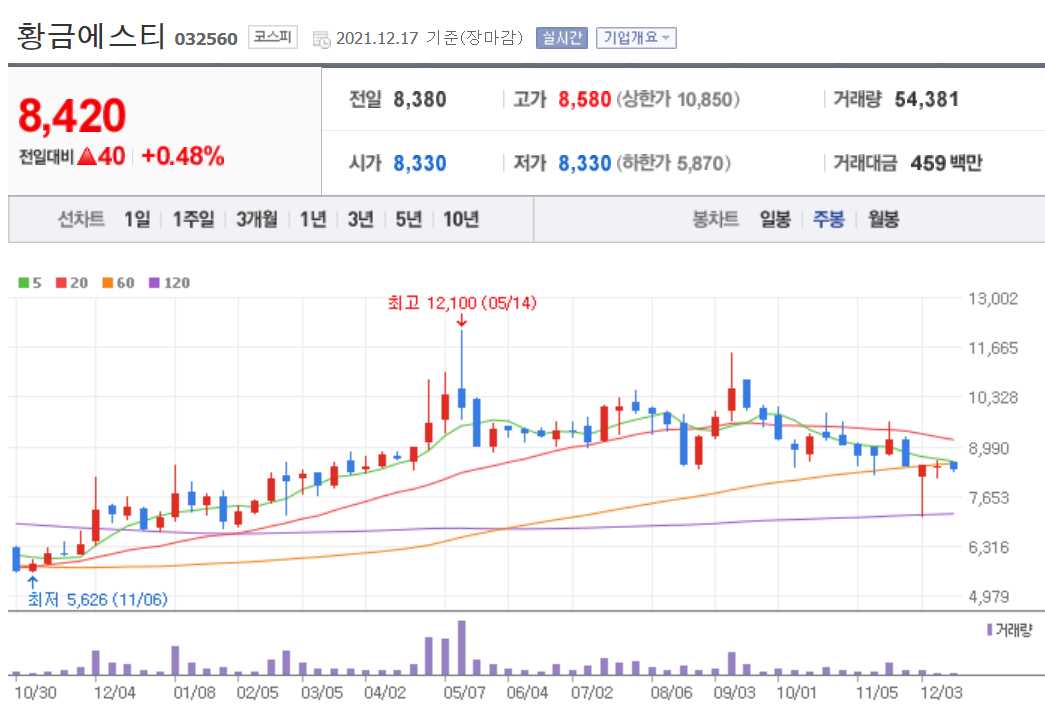
Task: Click the tallest volume bar near 05/07
Action: [x=460, y=650]
